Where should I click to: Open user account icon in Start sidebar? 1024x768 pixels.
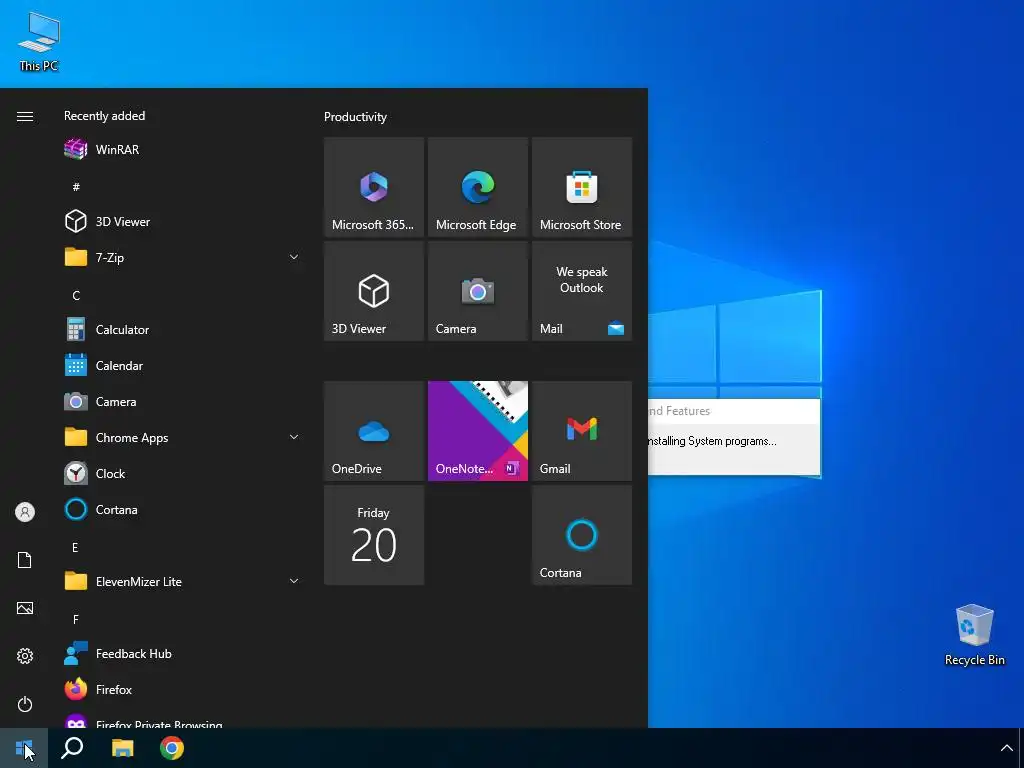[25, 512]
